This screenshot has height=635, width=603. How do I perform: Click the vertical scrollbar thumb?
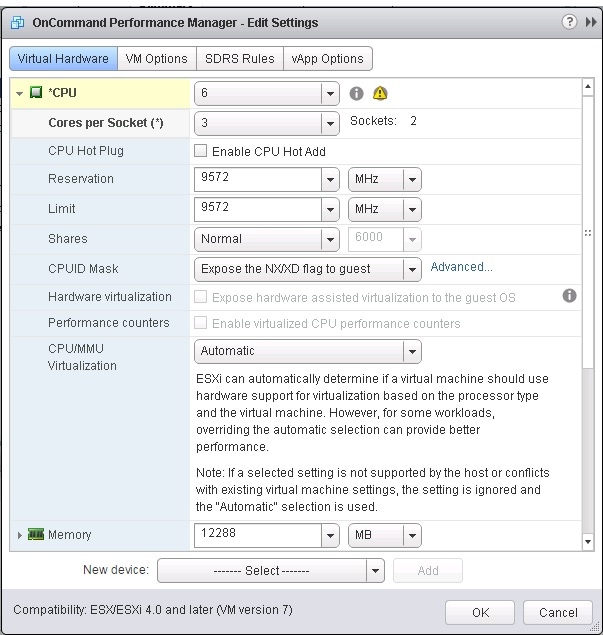[588, 232]
